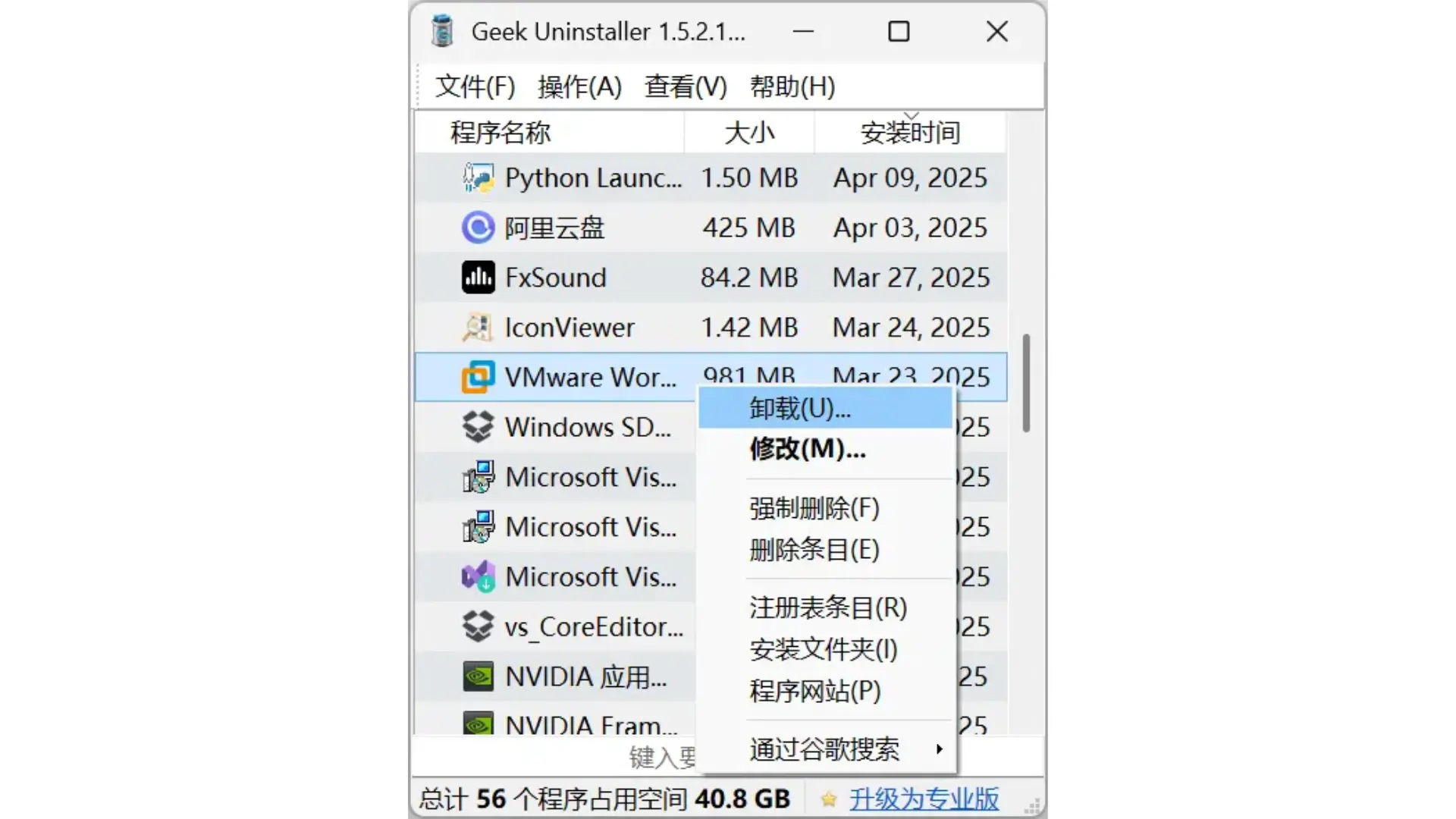Select the IconViewer program name
This screenshot has width=1456, height=819.
click(x=570, y=328)
